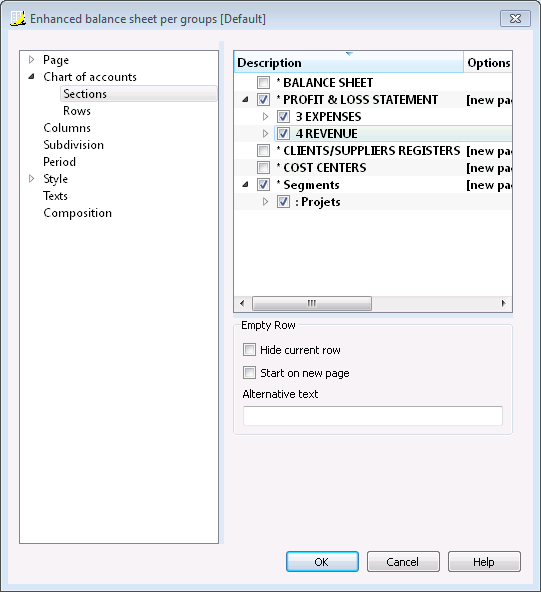Viewport: 541px width, 592px height.
Task: Select Rows in the left tree
Action: (77, 111)
